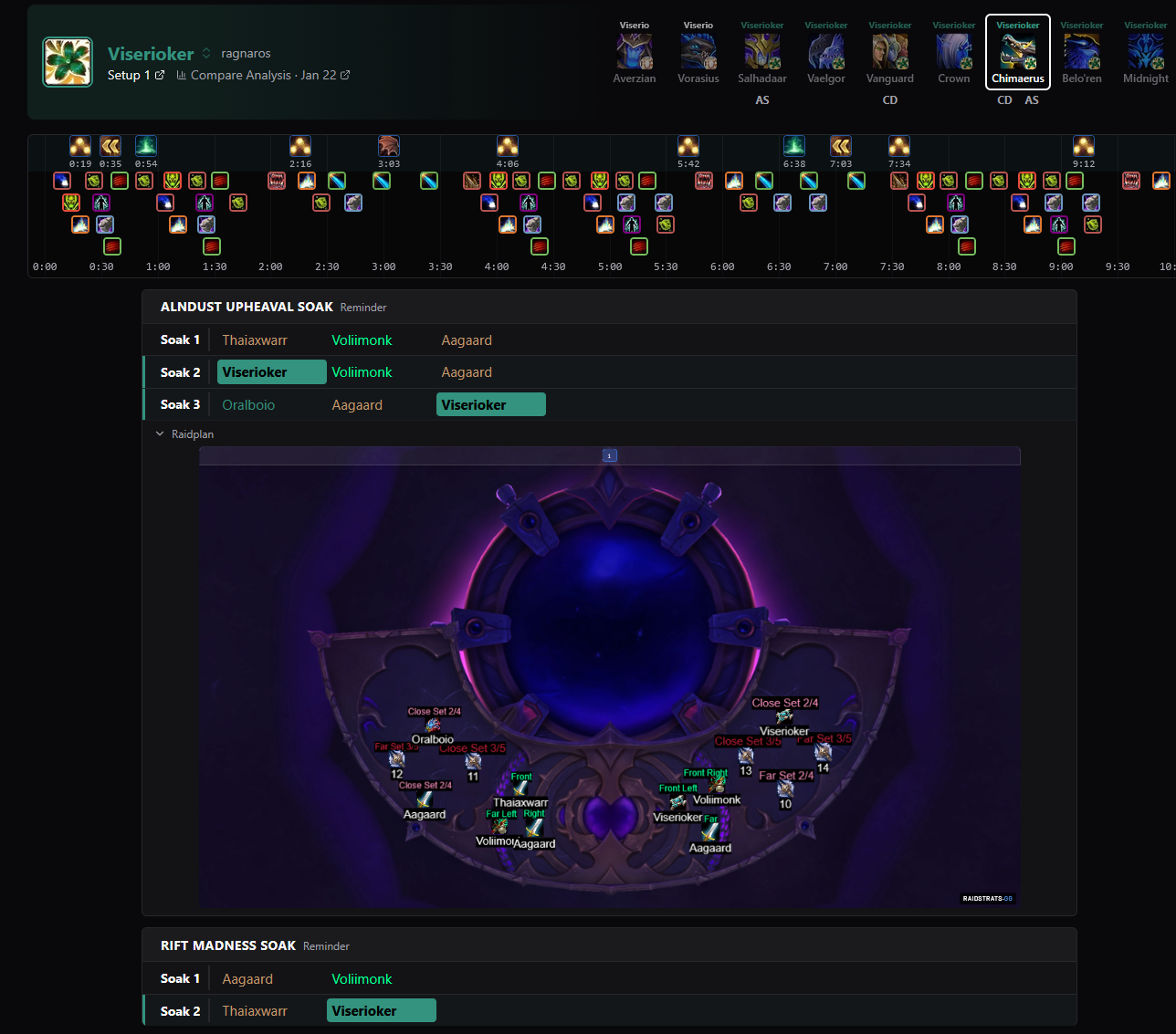Open the character switcher arrows beside Viserioker

pyautogui.click(x=206, y=54)
